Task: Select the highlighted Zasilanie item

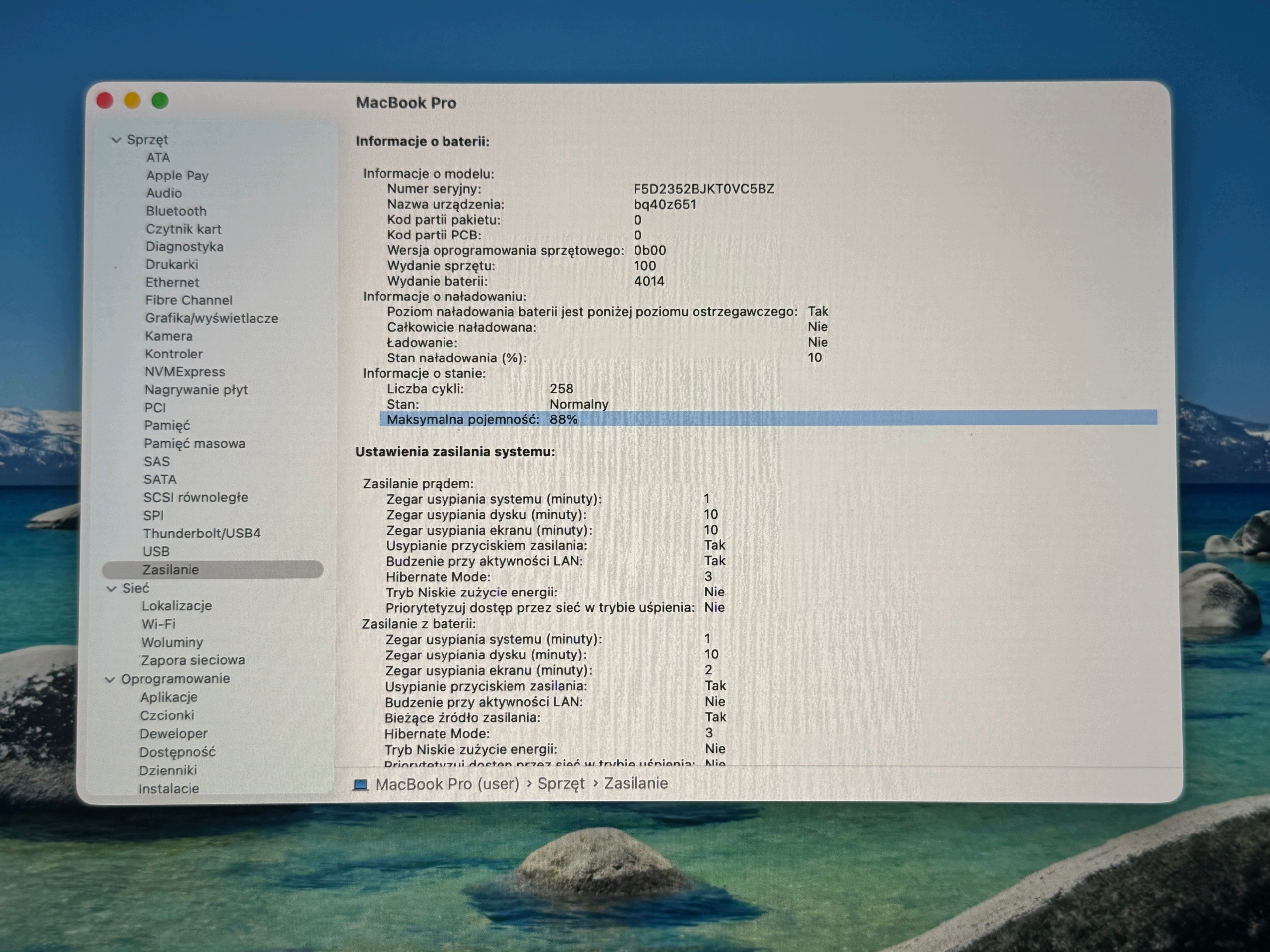Action: (213, 569)
